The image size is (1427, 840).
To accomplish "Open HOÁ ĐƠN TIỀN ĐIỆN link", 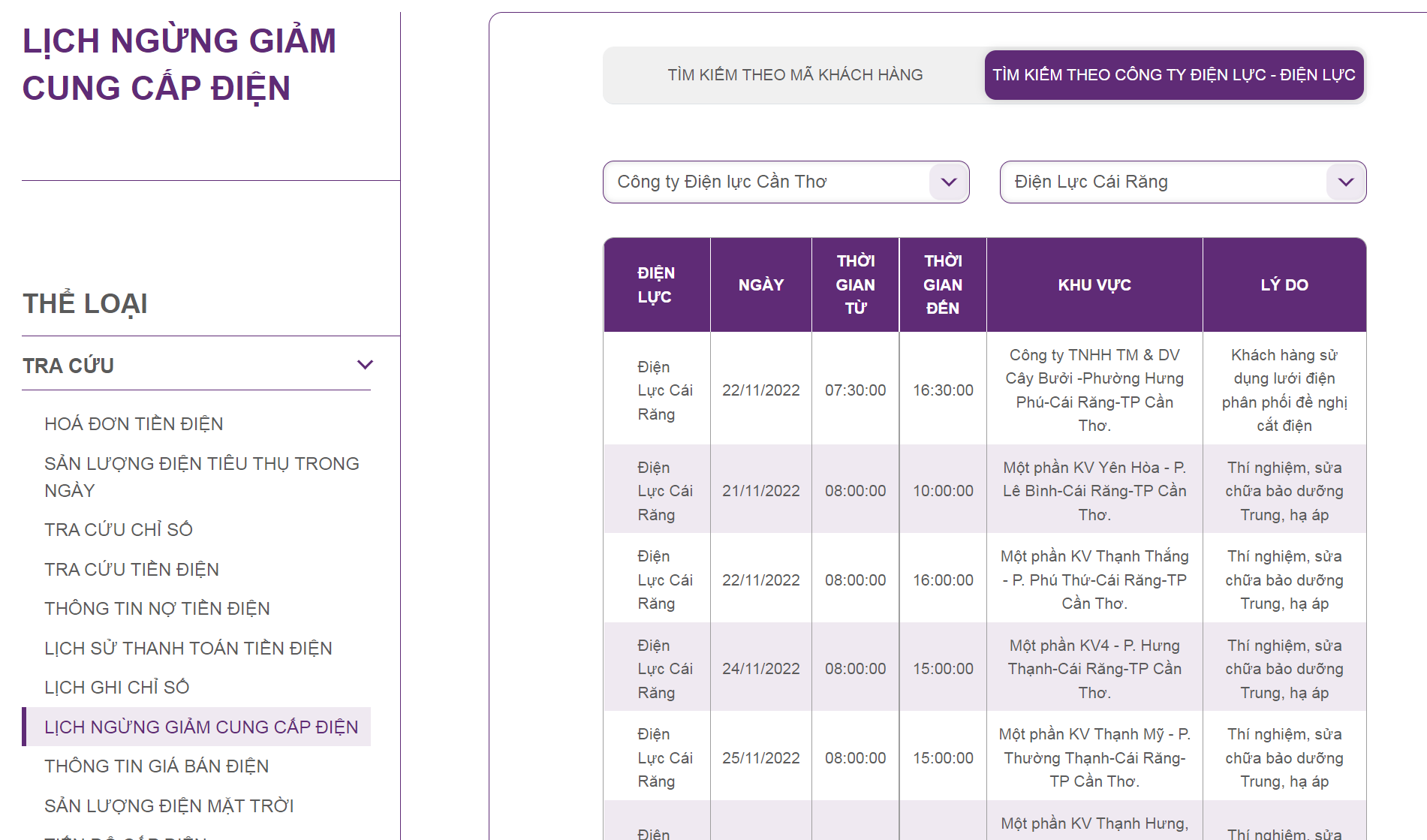I will point(134,424).
